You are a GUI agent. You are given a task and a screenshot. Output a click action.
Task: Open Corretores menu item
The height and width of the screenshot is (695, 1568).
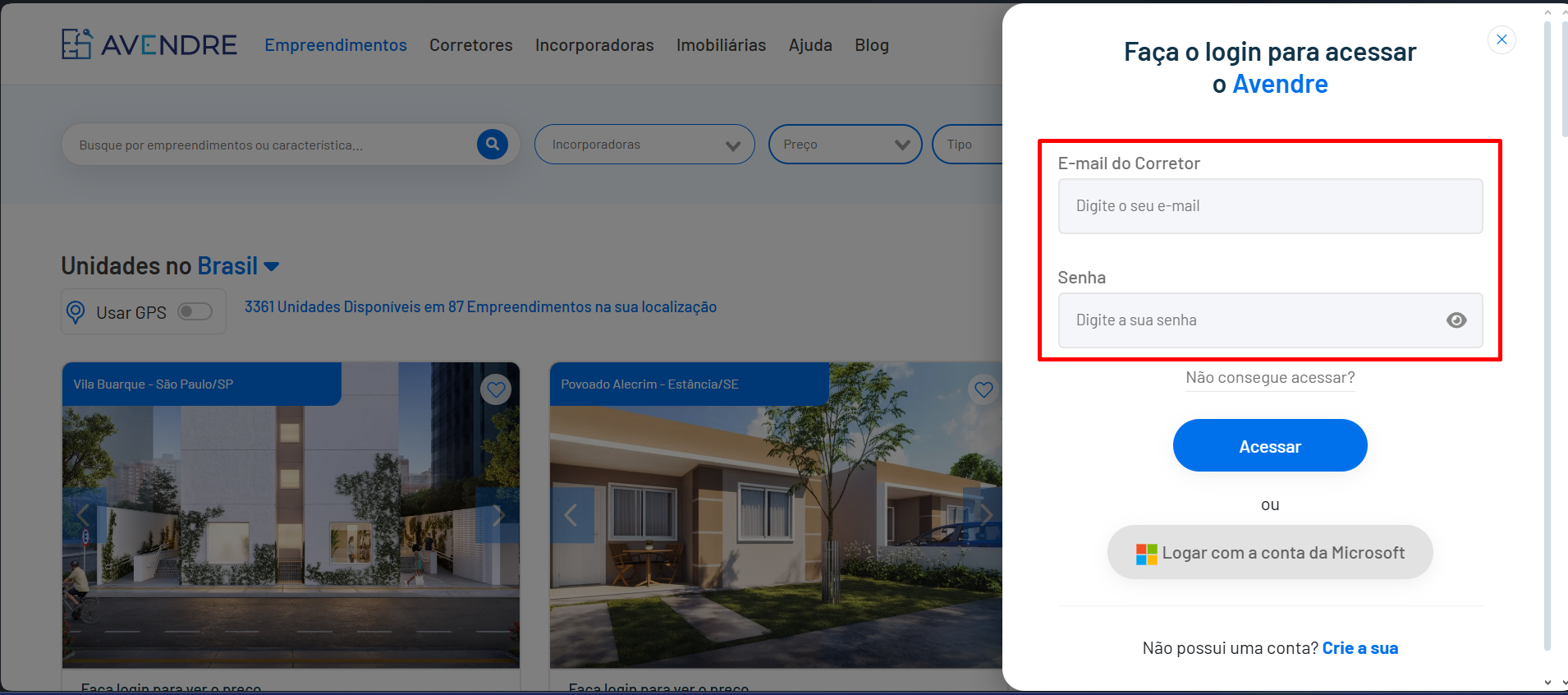pos(471,45)
